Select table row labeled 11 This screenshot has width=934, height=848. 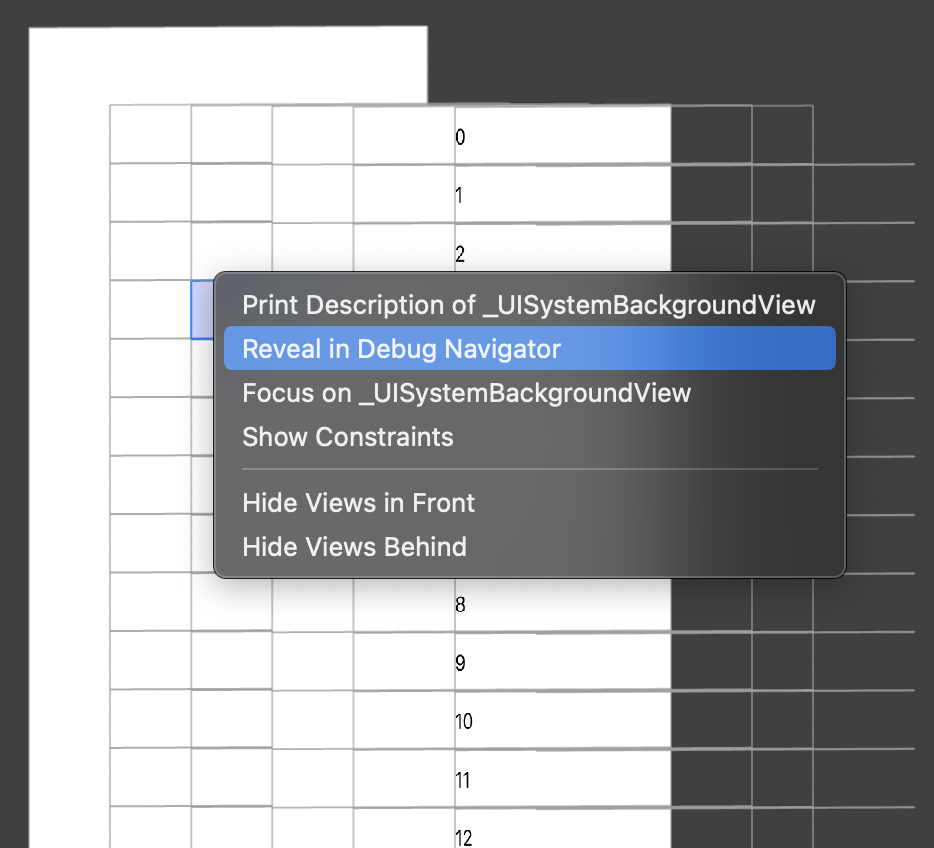pyautogui.click(x=563, y=778)
